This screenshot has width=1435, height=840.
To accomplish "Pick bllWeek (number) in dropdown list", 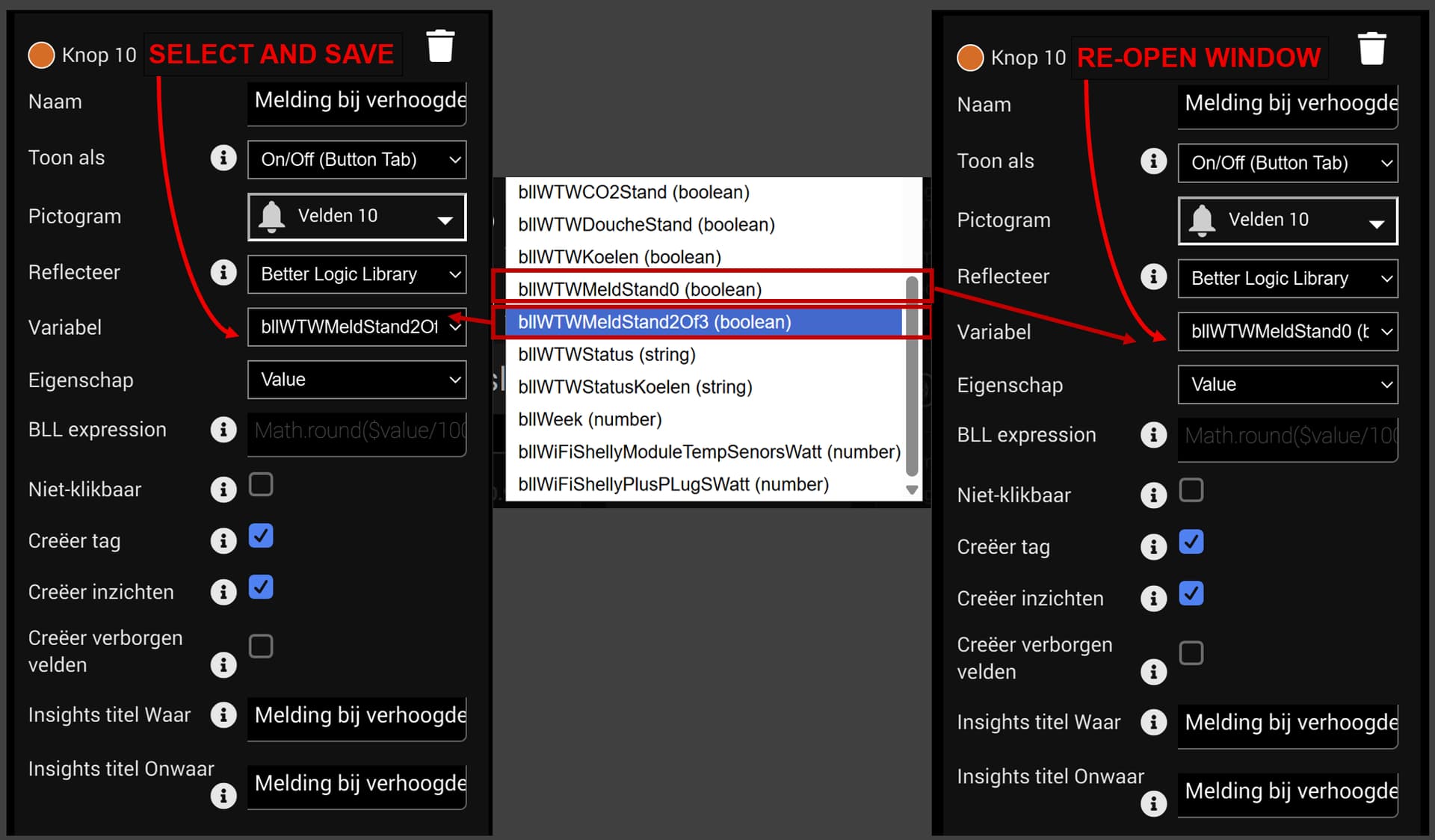I will click(x=590, y=419).
